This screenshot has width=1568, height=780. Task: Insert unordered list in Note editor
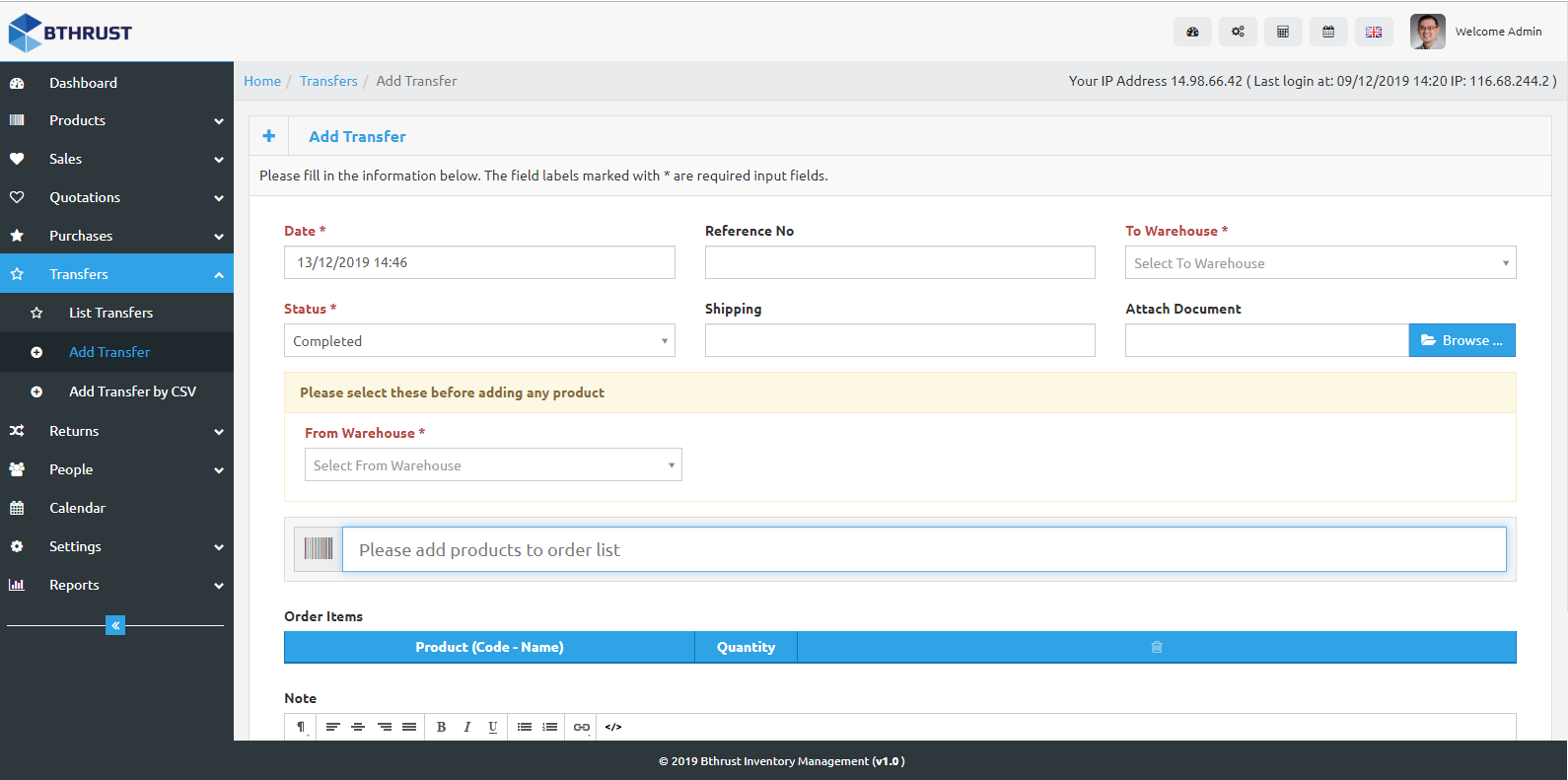[525, 727]
